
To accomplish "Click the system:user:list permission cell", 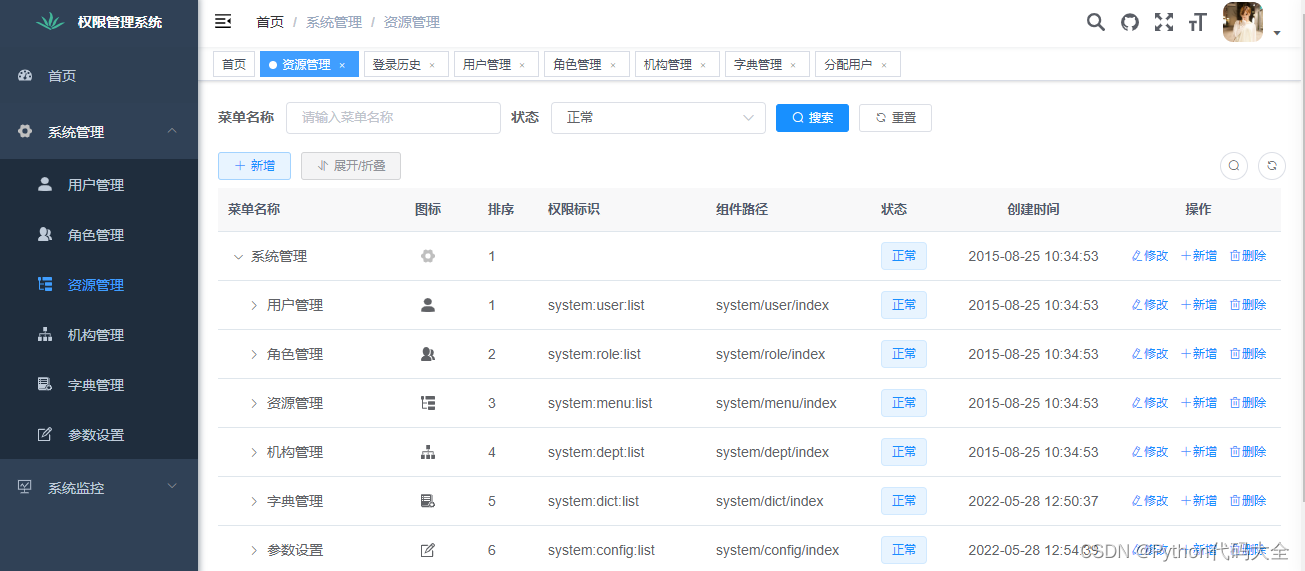I will [596, 305].
